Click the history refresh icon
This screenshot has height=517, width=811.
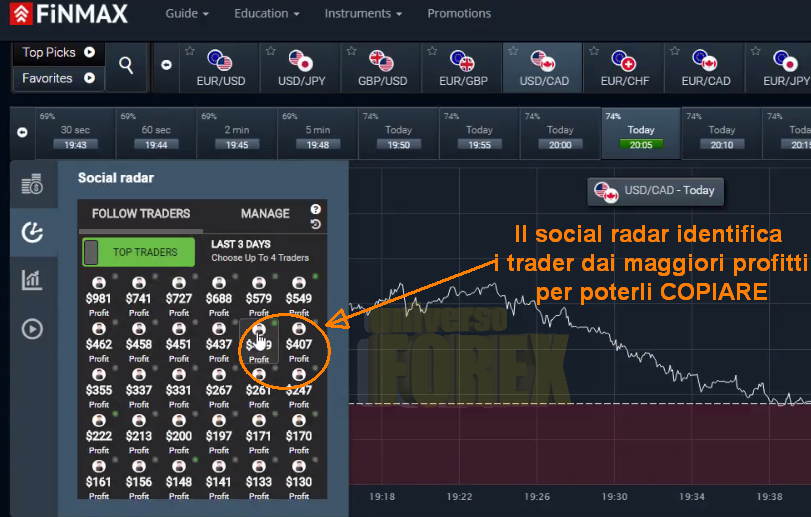(x=316, y=224)
